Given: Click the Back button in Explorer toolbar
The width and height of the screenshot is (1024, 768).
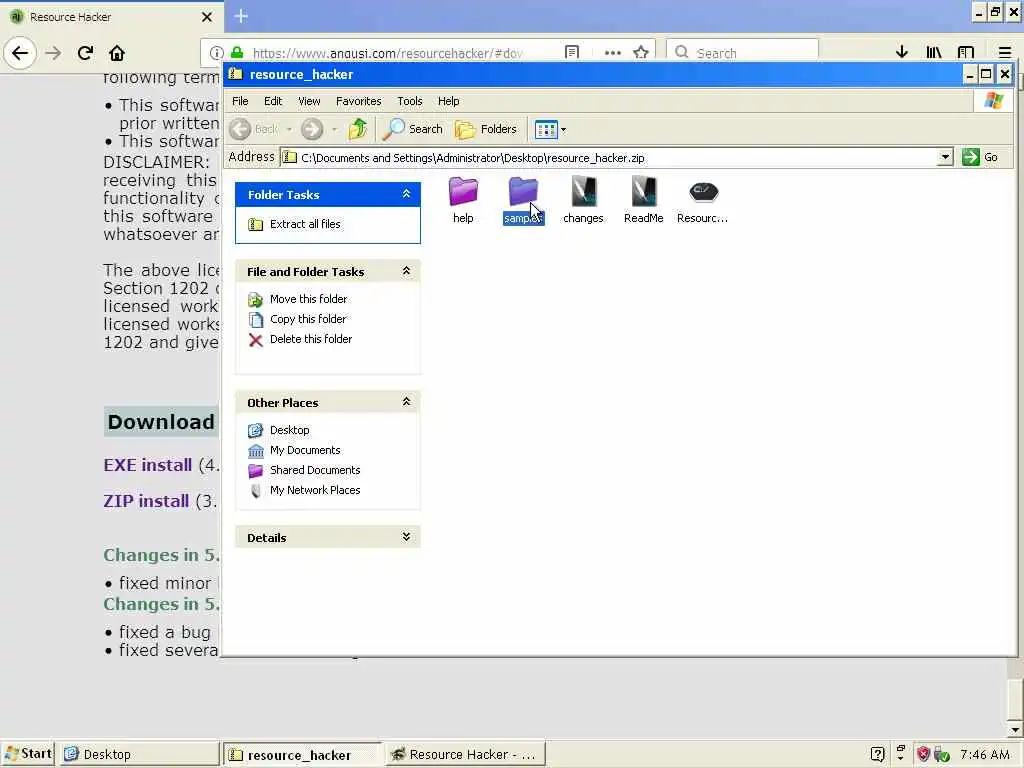Looking at the screenshot, I should coord(255,129).
